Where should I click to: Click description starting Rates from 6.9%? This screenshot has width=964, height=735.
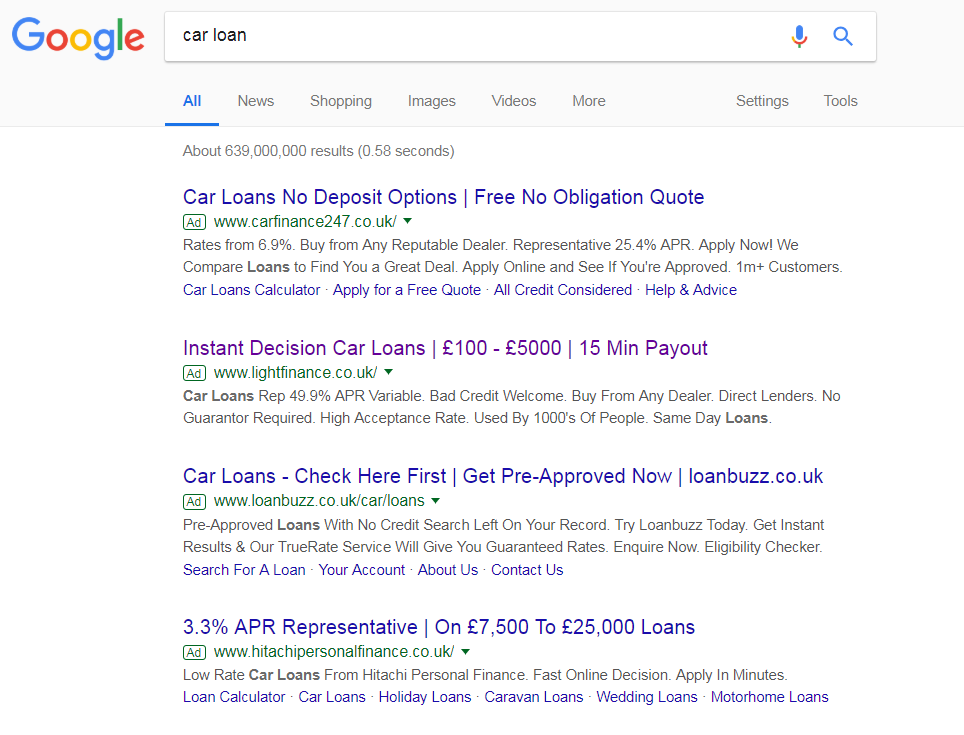click(x=513, y=256)
